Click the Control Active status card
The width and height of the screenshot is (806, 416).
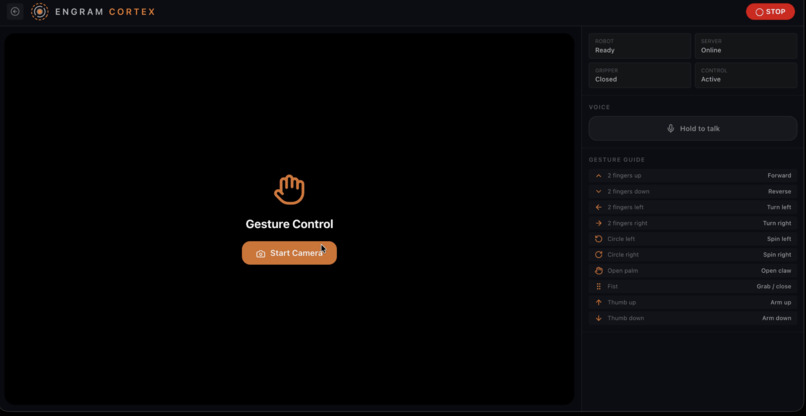tap(746, 75)
